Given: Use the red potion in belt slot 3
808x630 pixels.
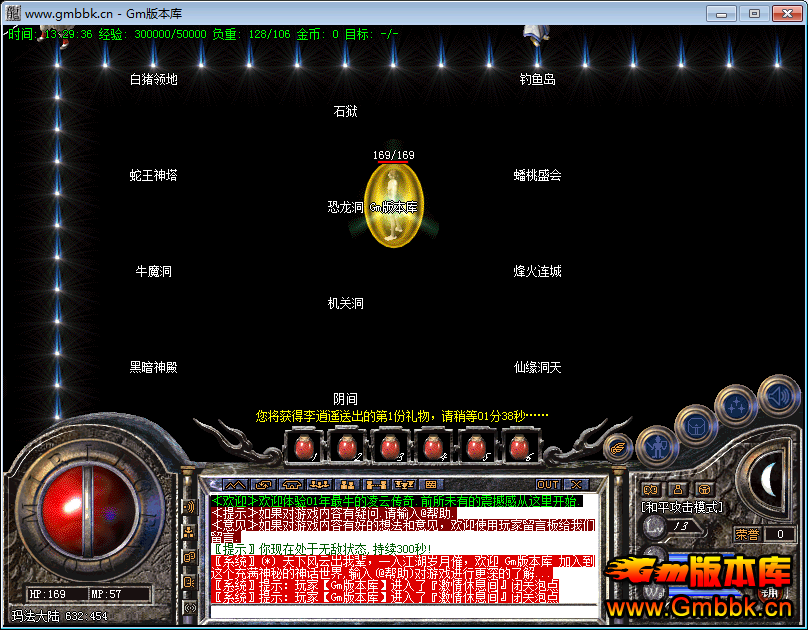Looking at the screenshot, I should (x=390, y=447).
